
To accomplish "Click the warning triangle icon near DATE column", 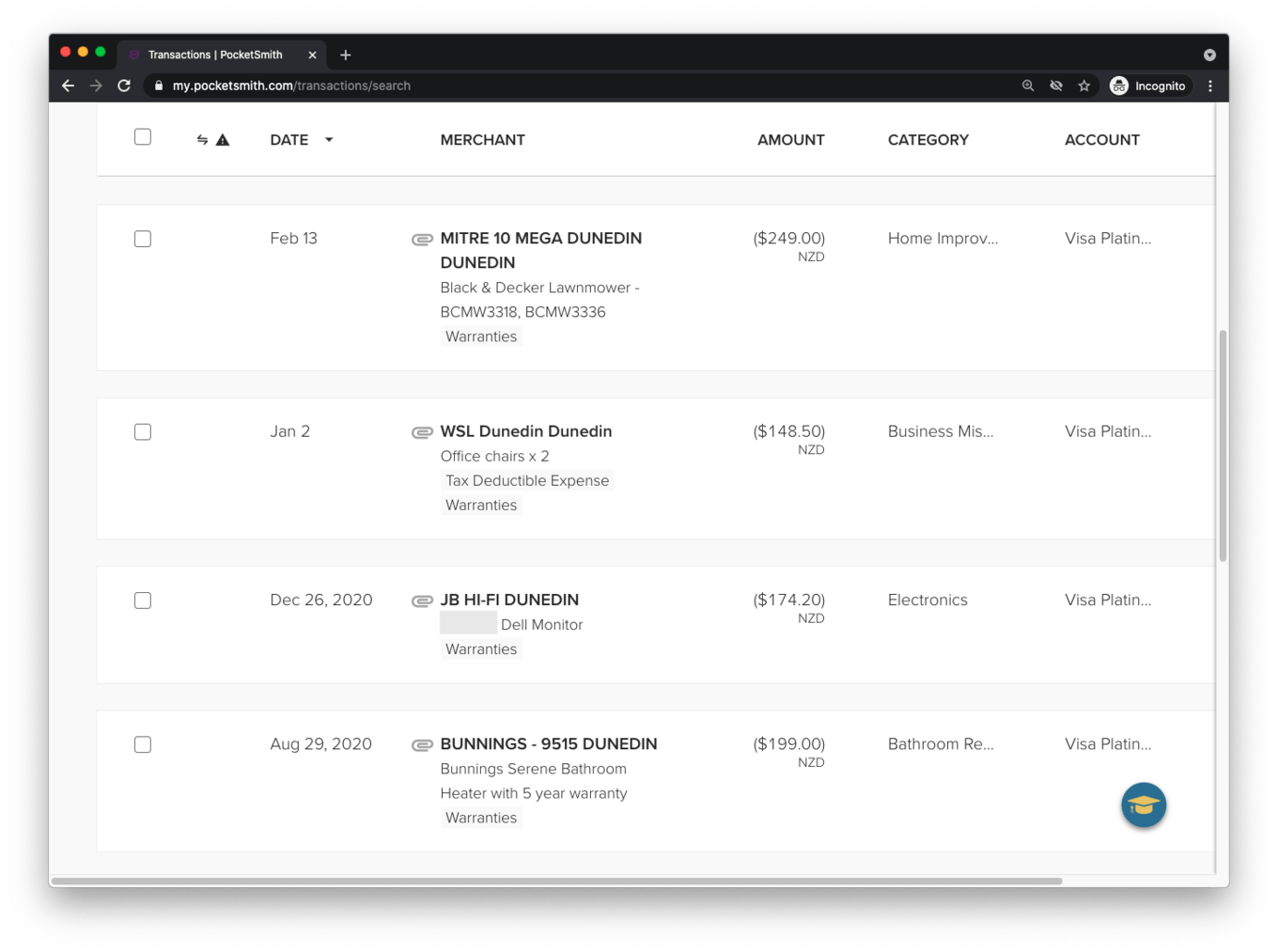I will 223,139.
